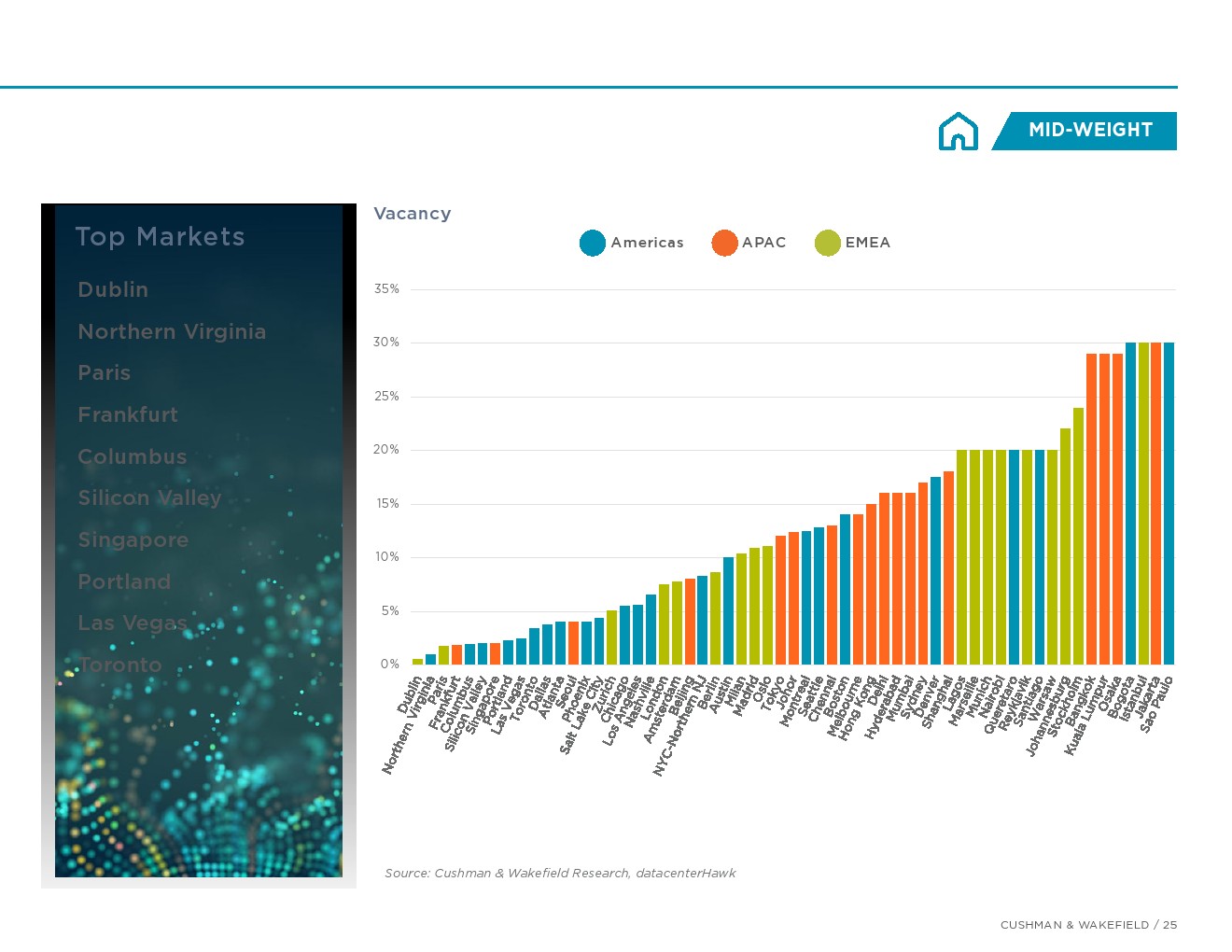Click the Cushman & Wakefield page footer
Screen dimensions: 1232x952
pyautogui.click(x=1088, y=924)
